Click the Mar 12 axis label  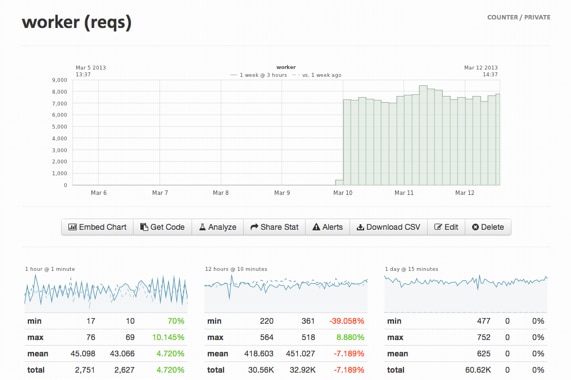(465, 193)
